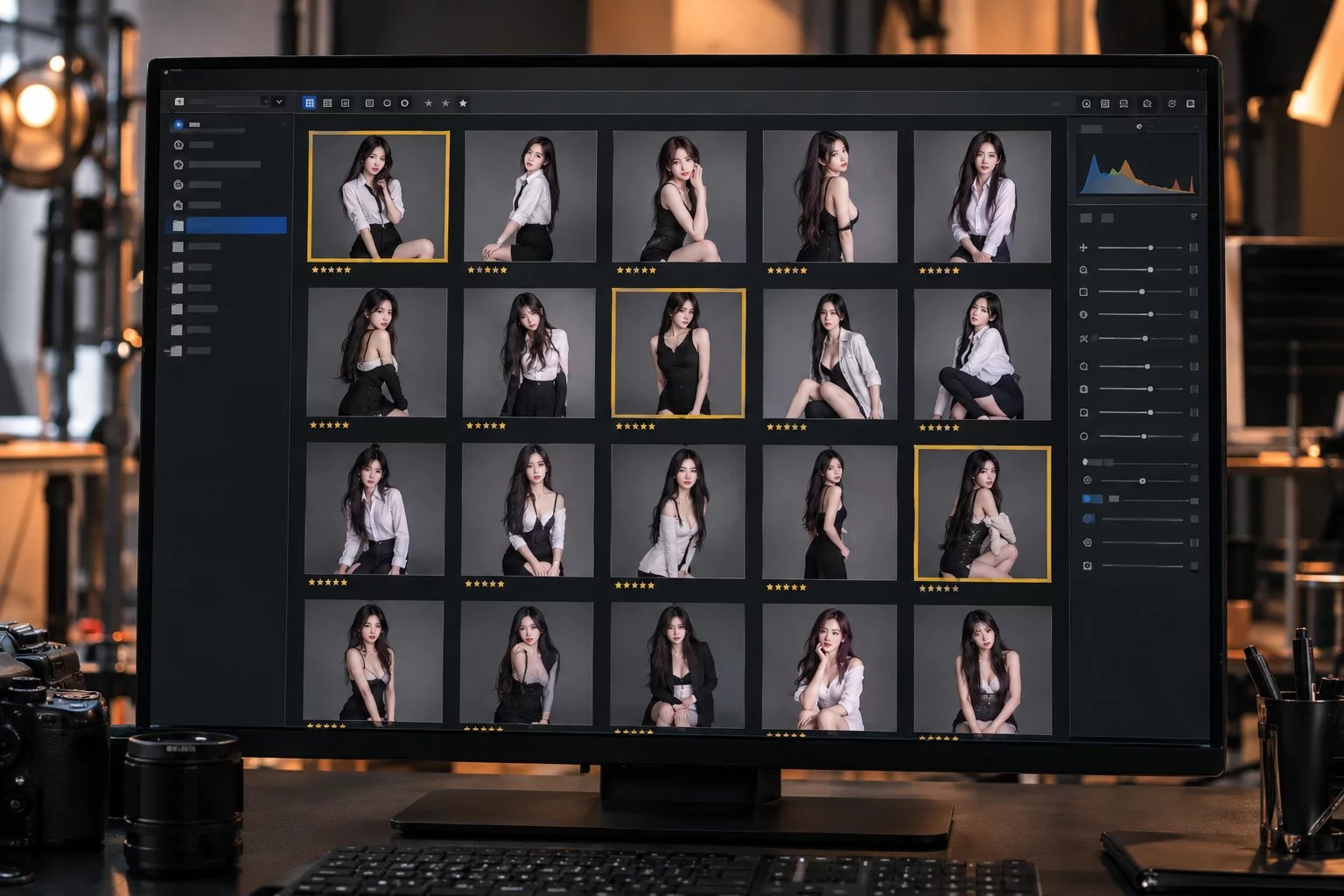Click the white star filter in top toolbar

tap(463, 103)
